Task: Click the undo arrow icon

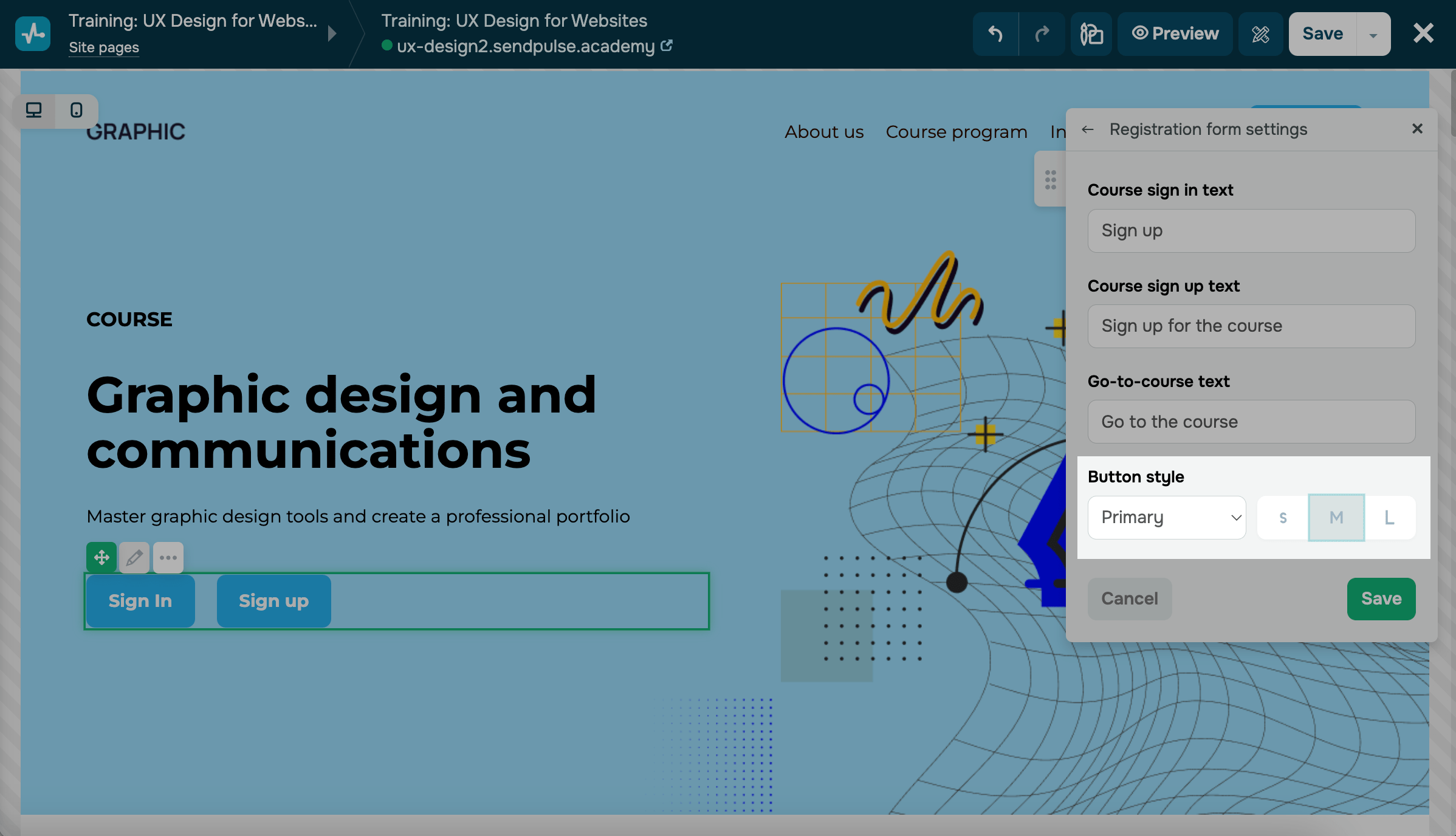Action: coord(995,34)
